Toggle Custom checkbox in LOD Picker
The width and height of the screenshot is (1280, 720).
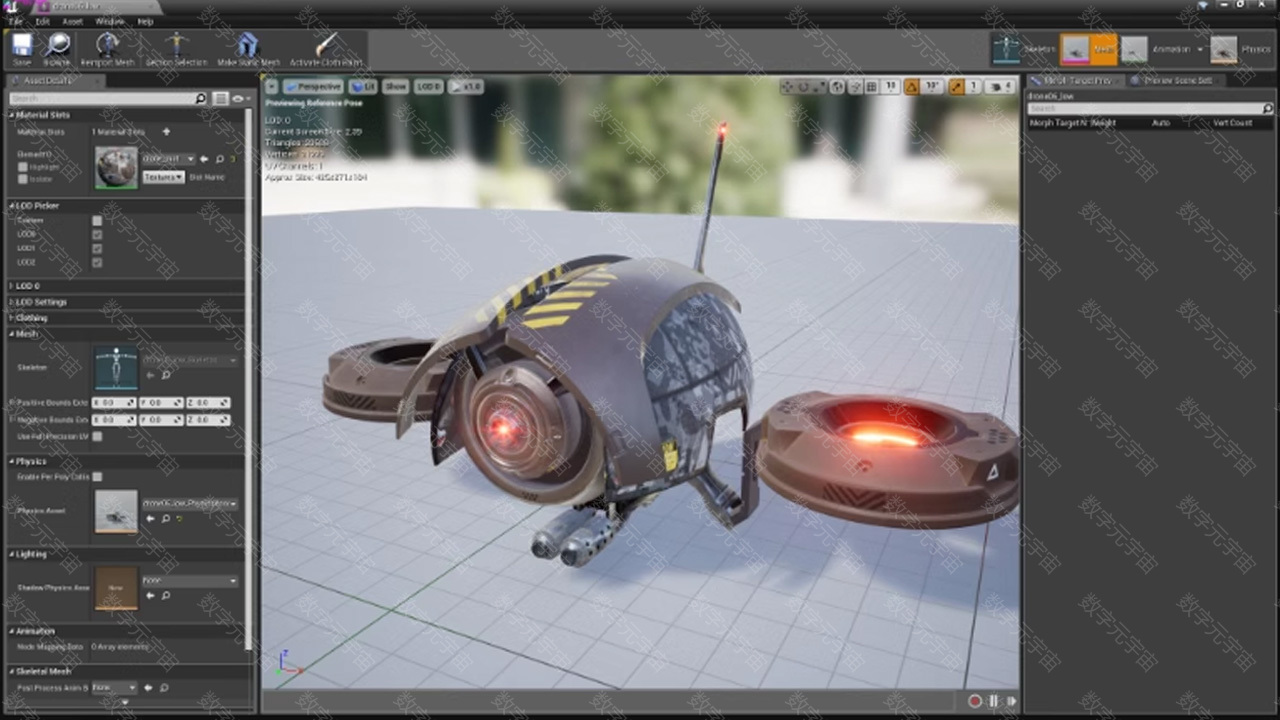pyautogui.click(x=97, y=221)
